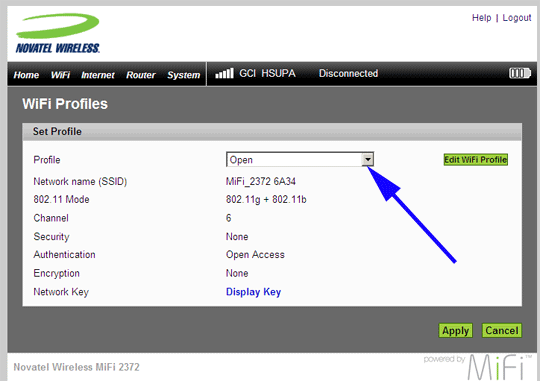
Task: Click the Network Key label
Action: 61,292
